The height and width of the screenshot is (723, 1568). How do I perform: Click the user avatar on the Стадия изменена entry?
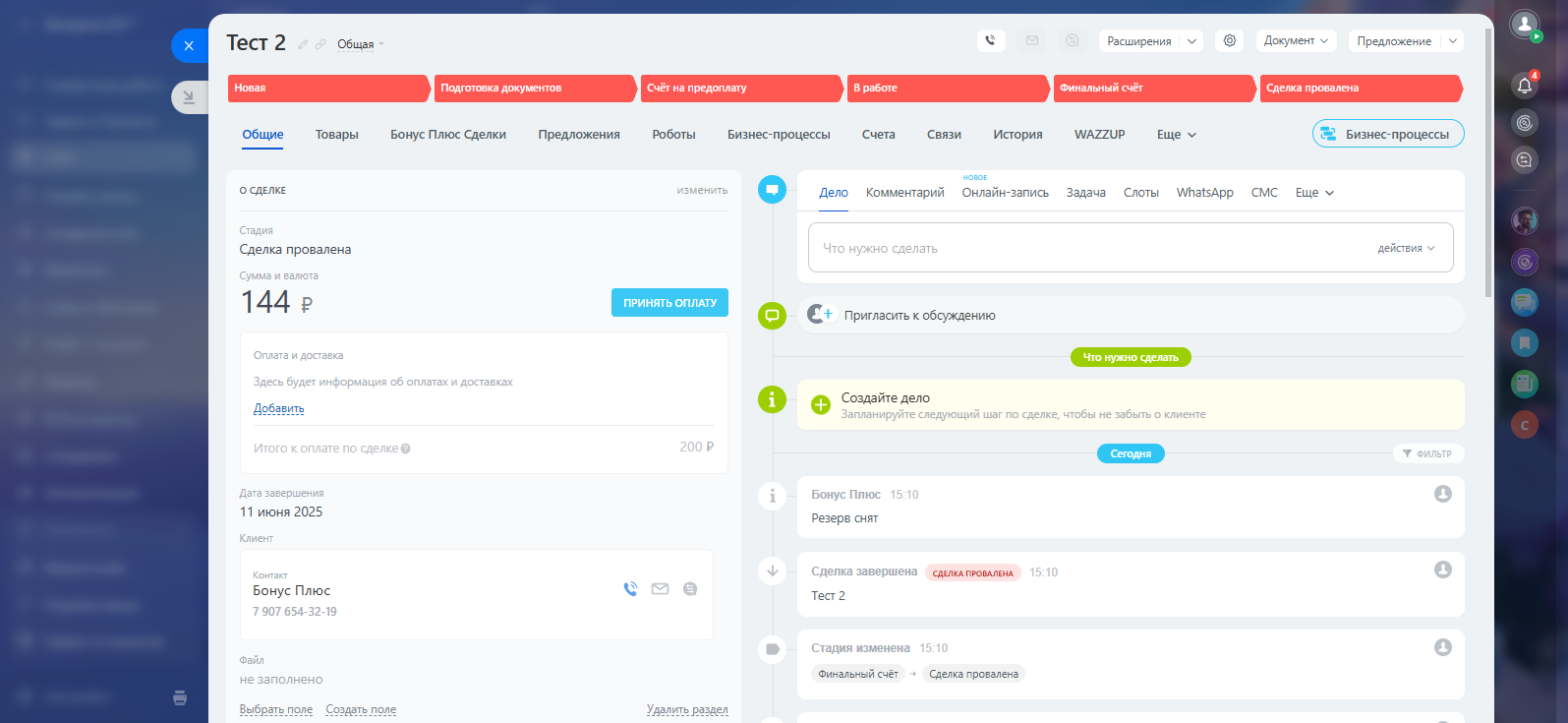click(x=1443, y=647)
